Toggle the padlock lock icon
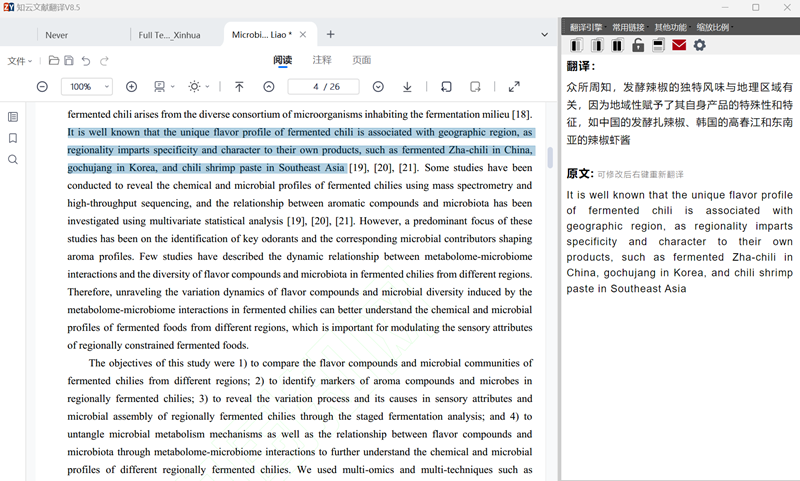The width and height of the screenshot is (800, 481). point(638,45)
